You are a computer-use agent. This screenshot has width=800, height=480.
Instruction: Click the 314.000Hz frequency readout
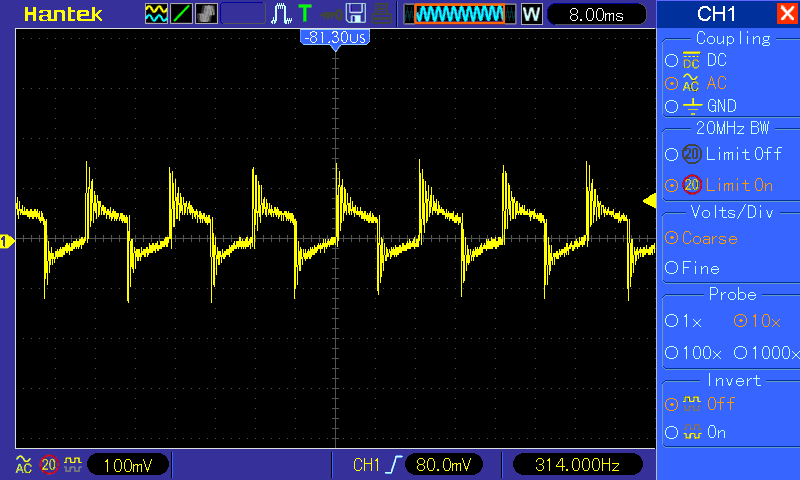(577, 465)
